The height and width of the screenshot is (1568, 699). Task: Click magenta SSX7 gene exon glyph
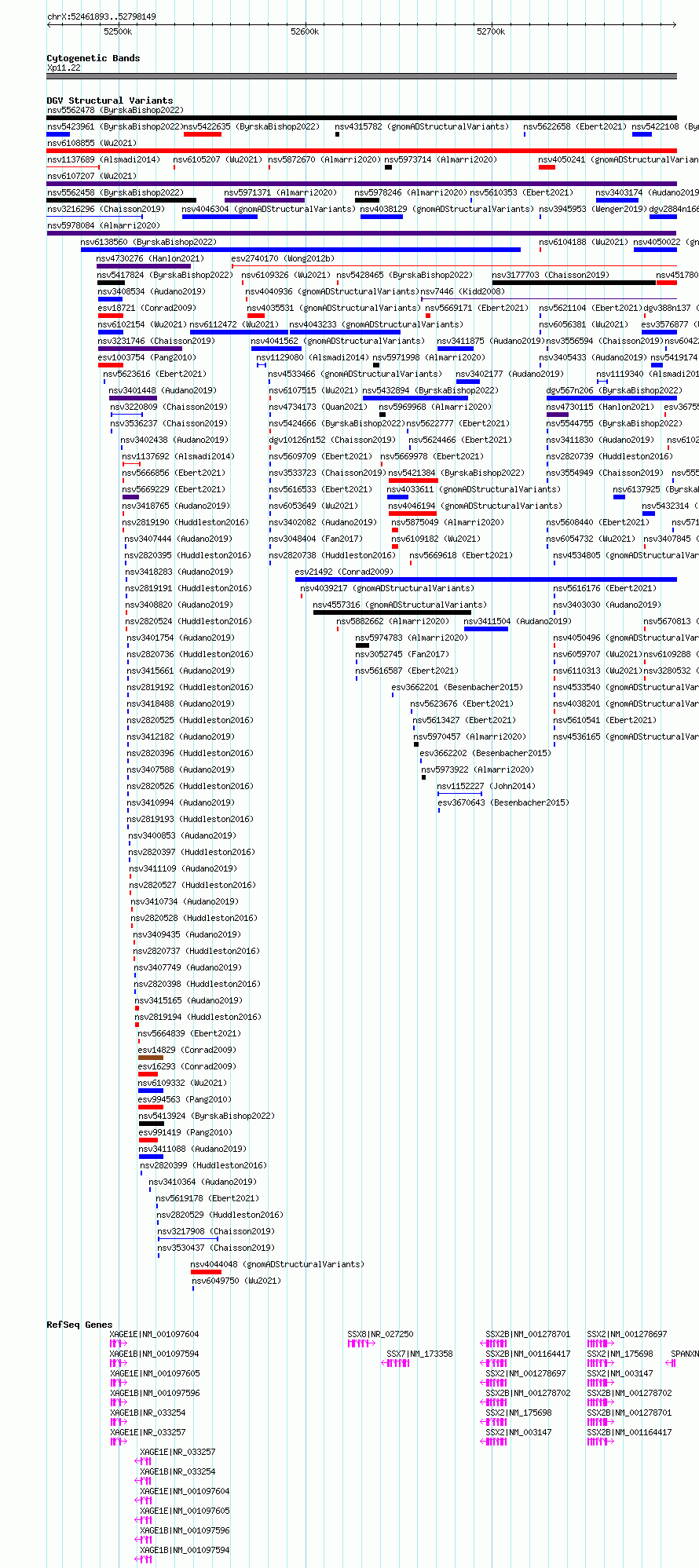click(x=395, y=1363)
